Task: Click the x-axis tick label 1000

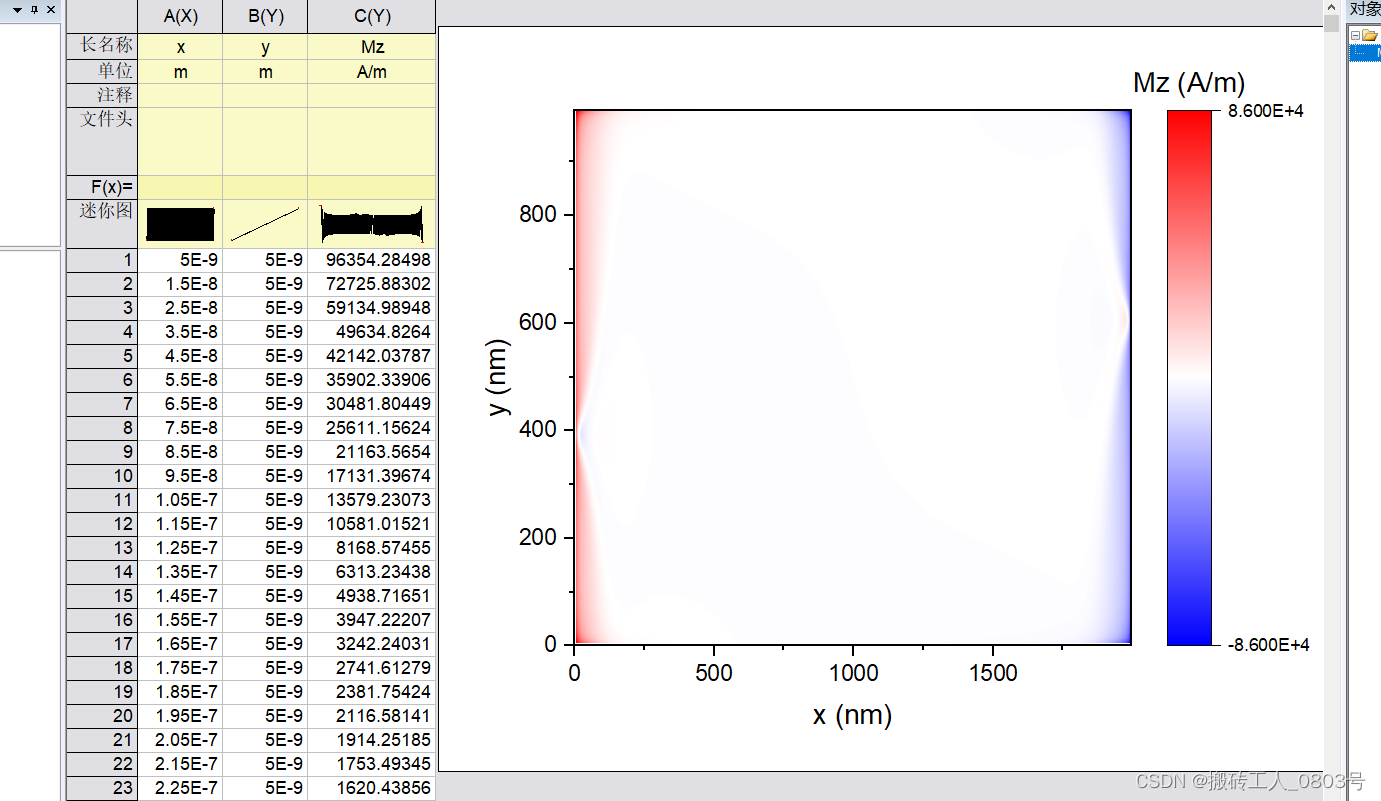Action: [853, 673]
